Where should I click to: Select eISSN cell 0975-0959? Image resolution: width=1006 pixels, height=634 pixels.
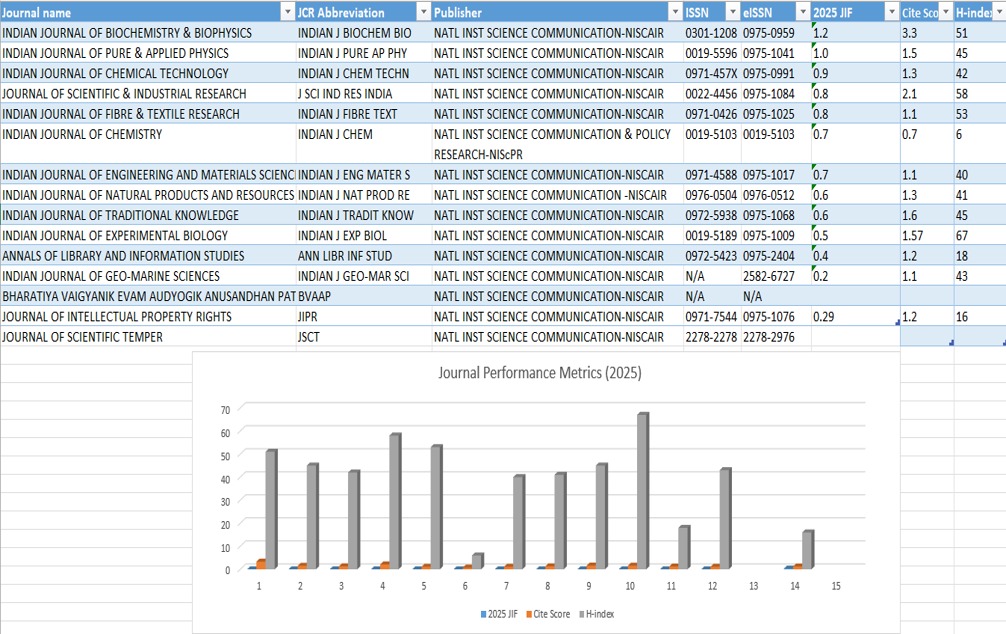pyautogui.click(x=776, y=33)
